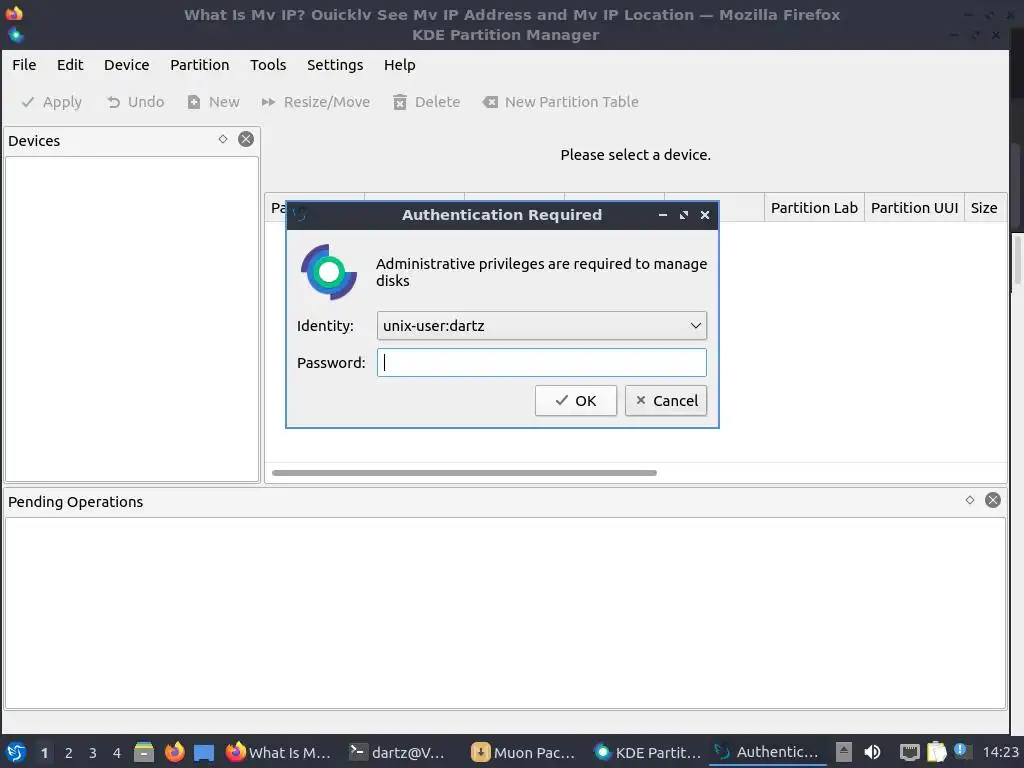This screenshot has height=768, width=1024.
Task: Open the Partition menu
Action: tap(200, 65)
